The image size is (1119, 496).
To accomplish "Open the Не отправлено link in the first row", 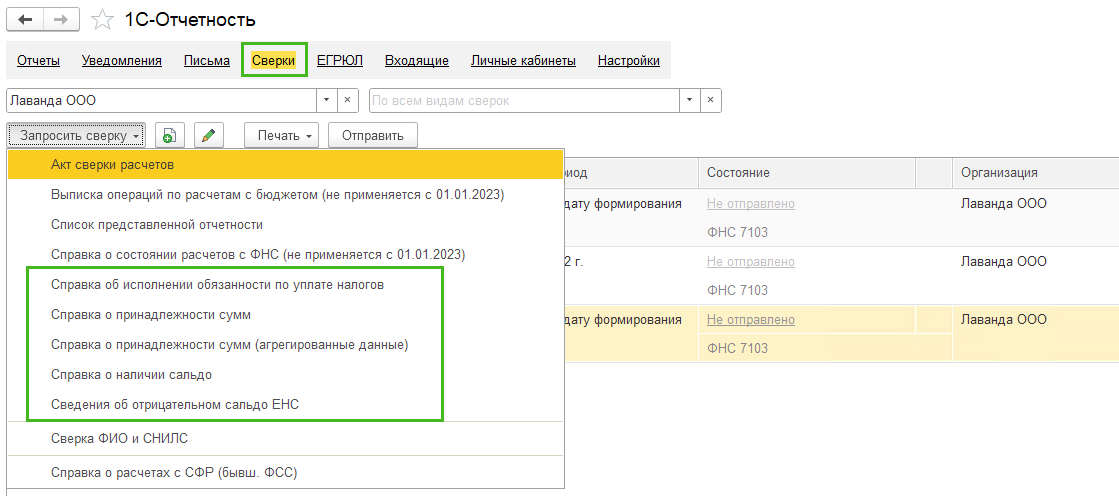I will 751,203.
